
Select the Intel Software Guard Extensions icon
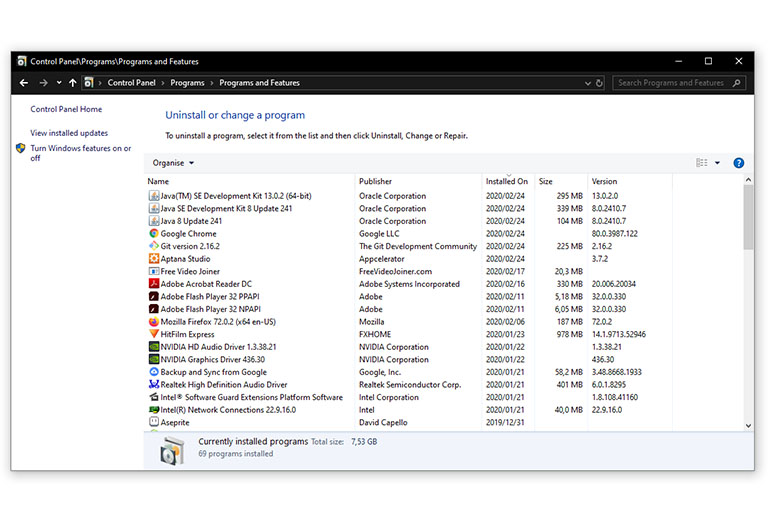point(154,397)
